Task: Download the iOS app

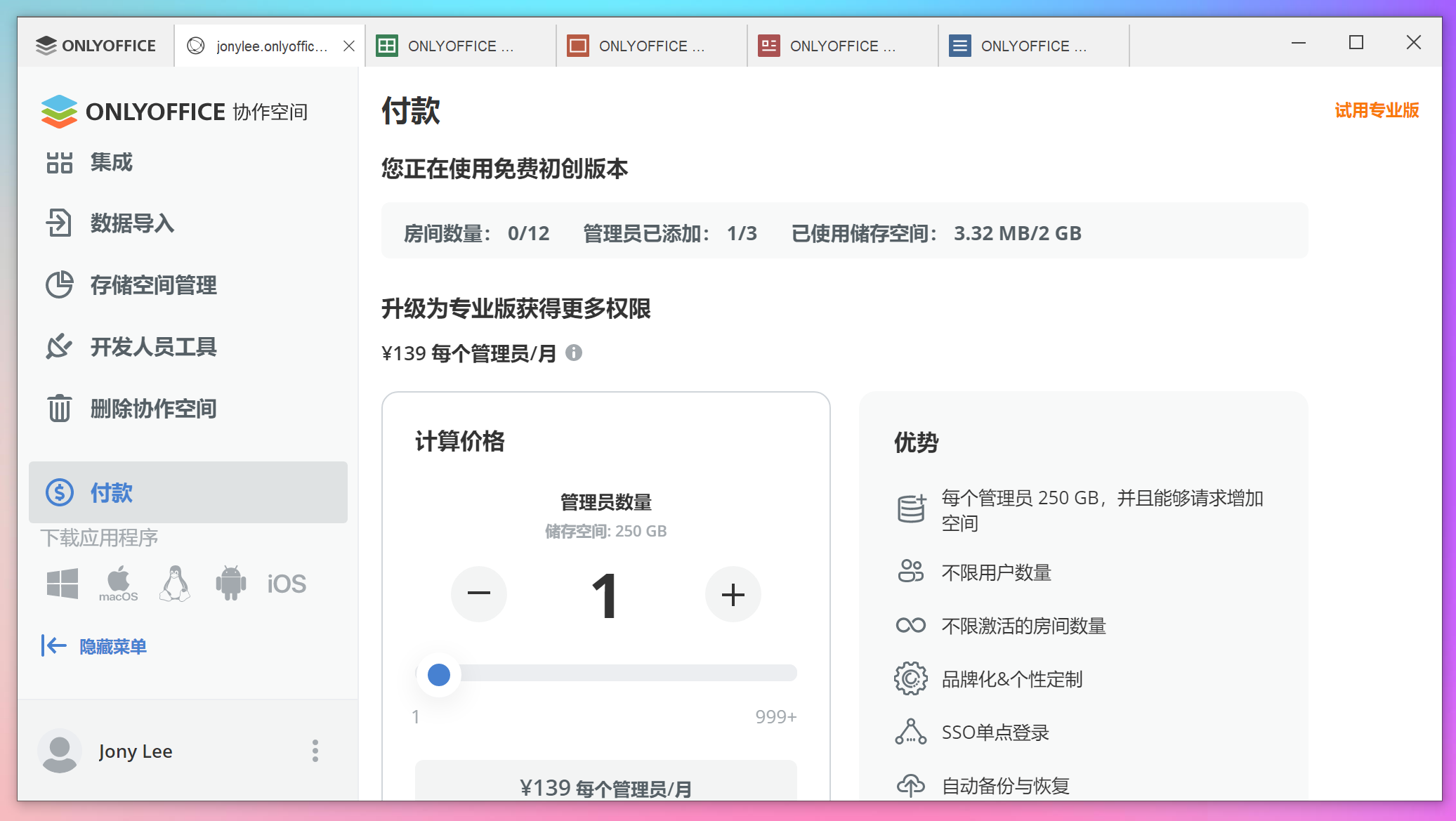Action: 286,582
